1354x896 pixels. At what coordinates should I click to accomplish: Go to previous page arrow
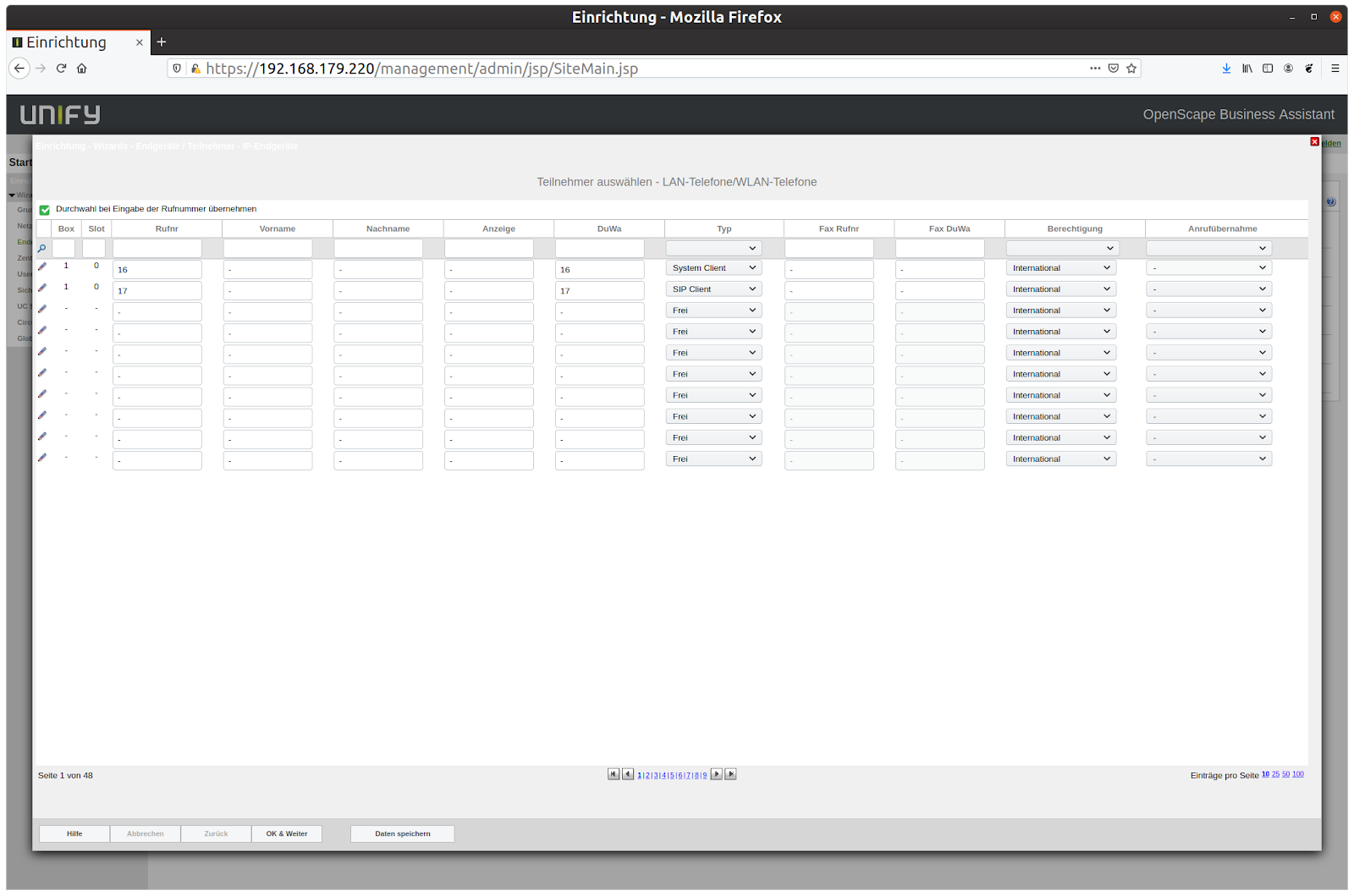(628, 774)
